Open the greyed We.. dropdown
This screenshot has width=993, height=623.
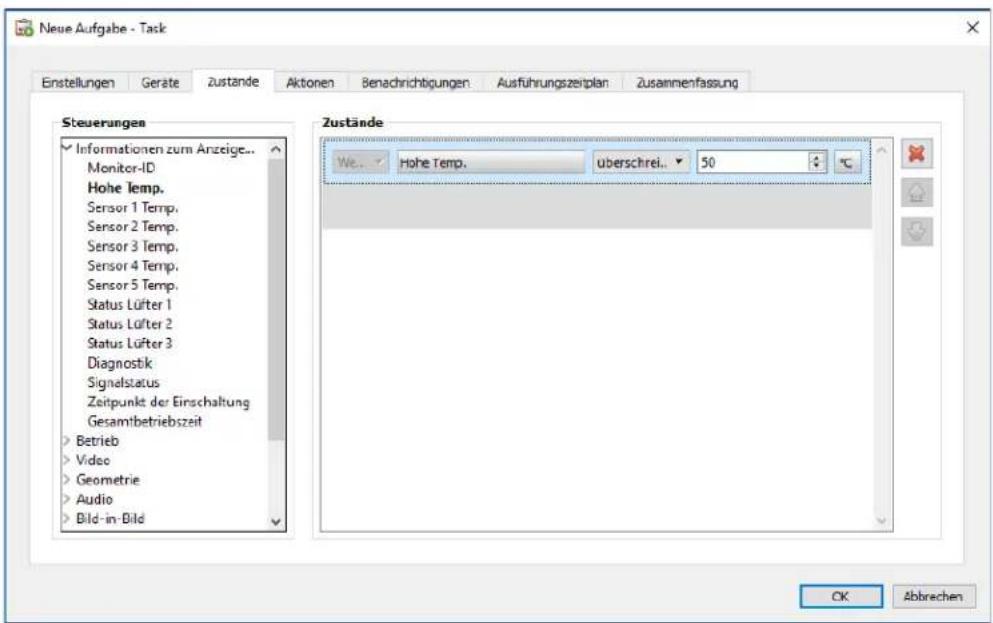360,162
